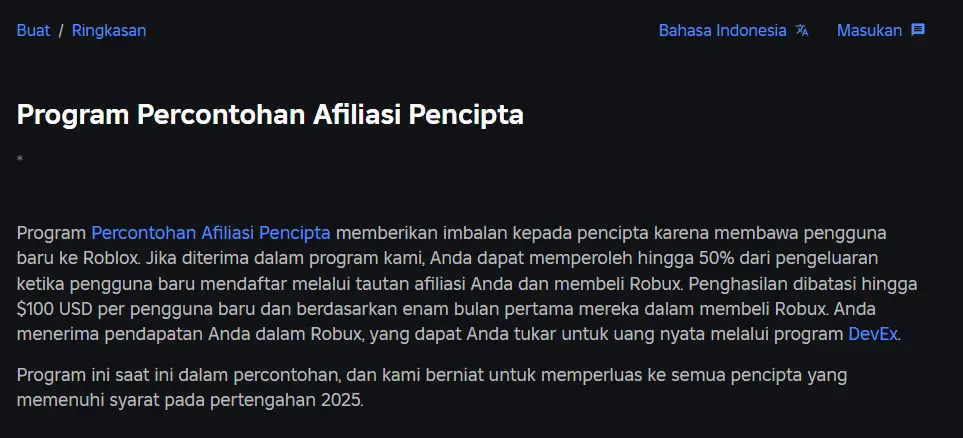Click the Program Percontohan Afiliasi Pencipta heading

coord(270,114)
